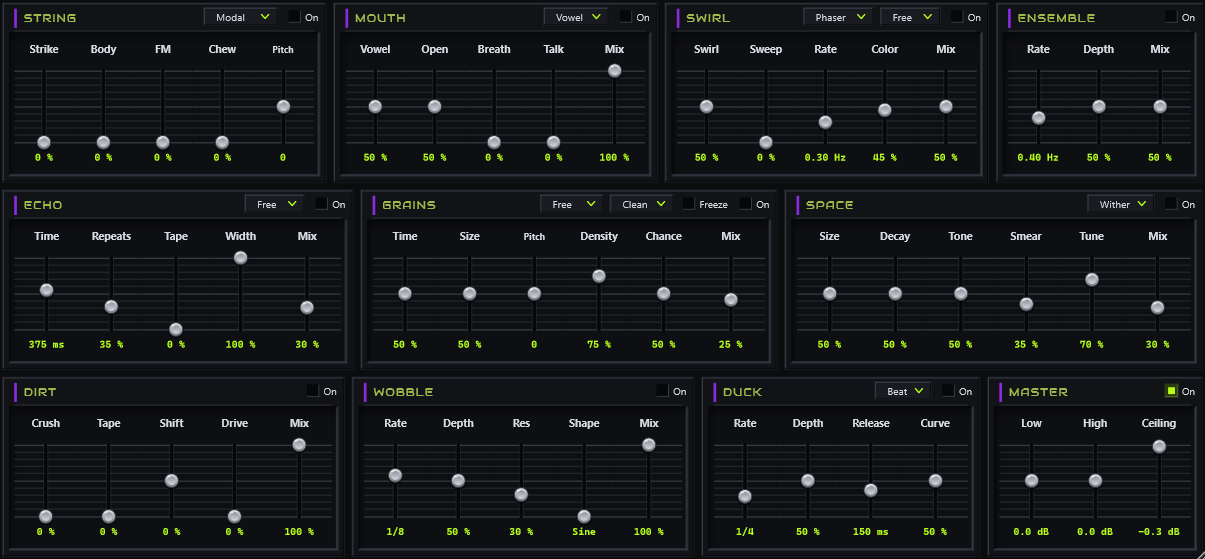Click the DUCK Curve slider knob
The height and width of the screenshot is (559, 1205).
pyautogui.click(x=935, y=480)
